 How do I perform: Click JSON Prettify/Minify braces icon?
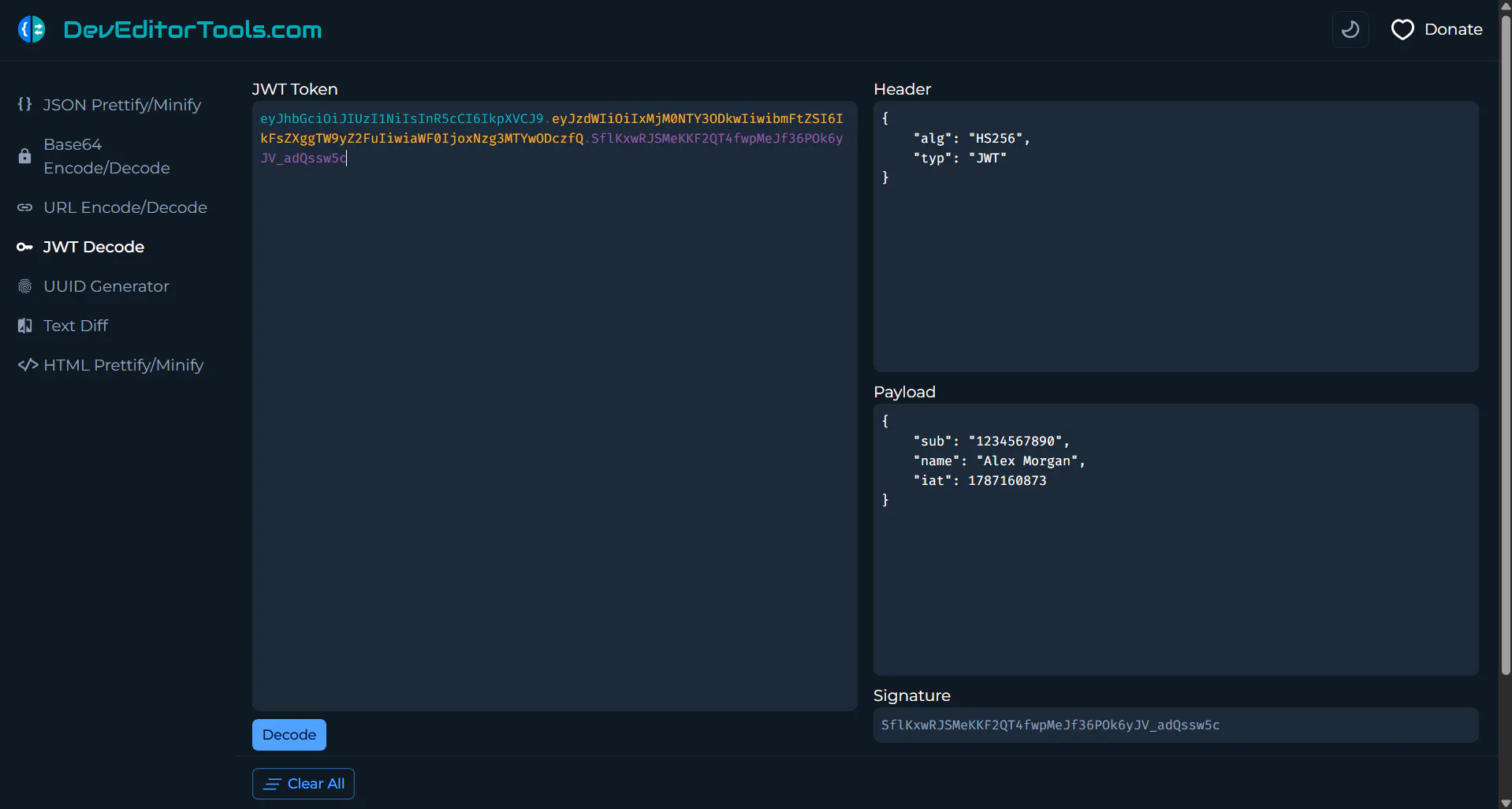coord(24,104)
